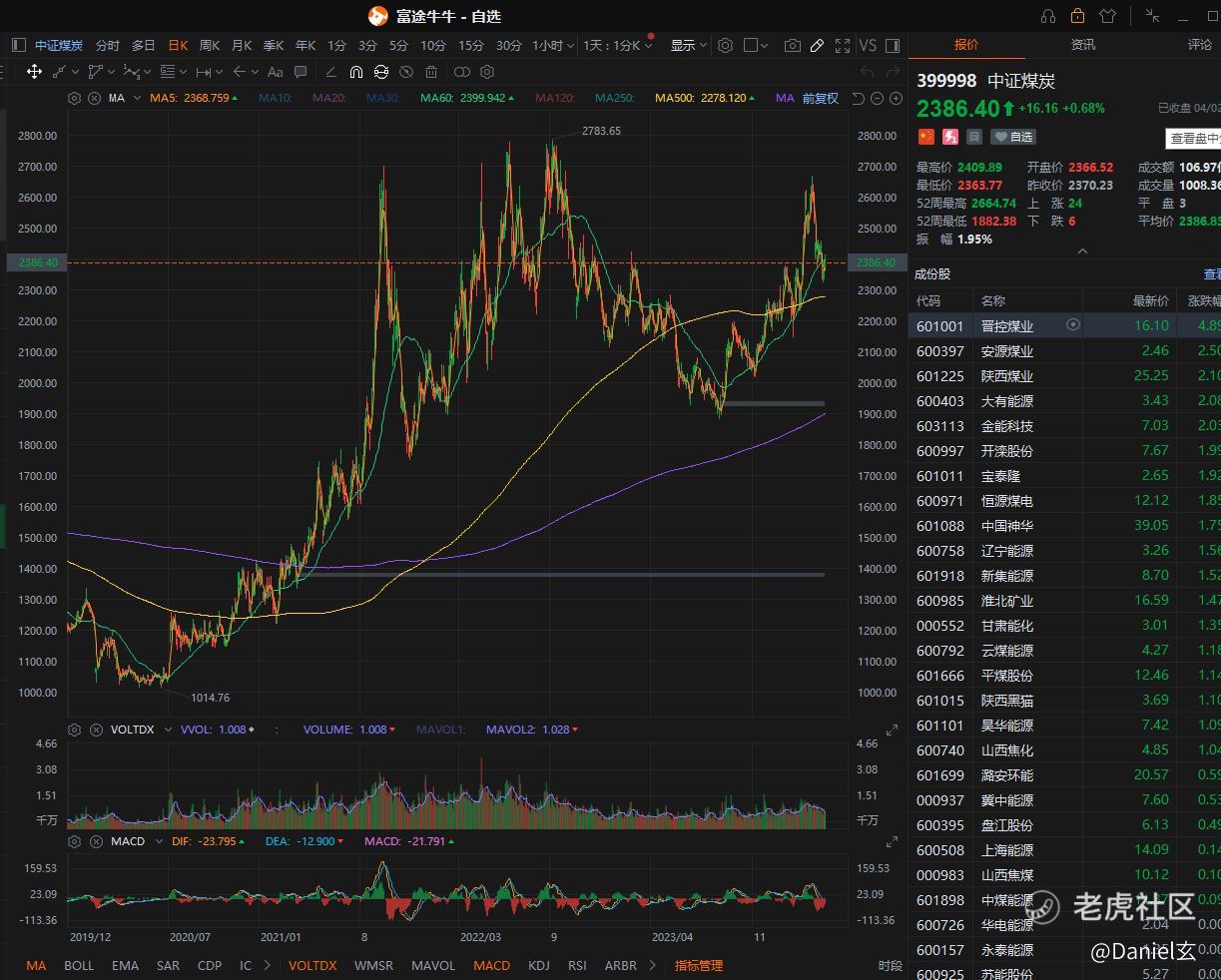Screen dimensions: 1221x980
Task: Select the eraser drawing tool
Action: [330, 72]
